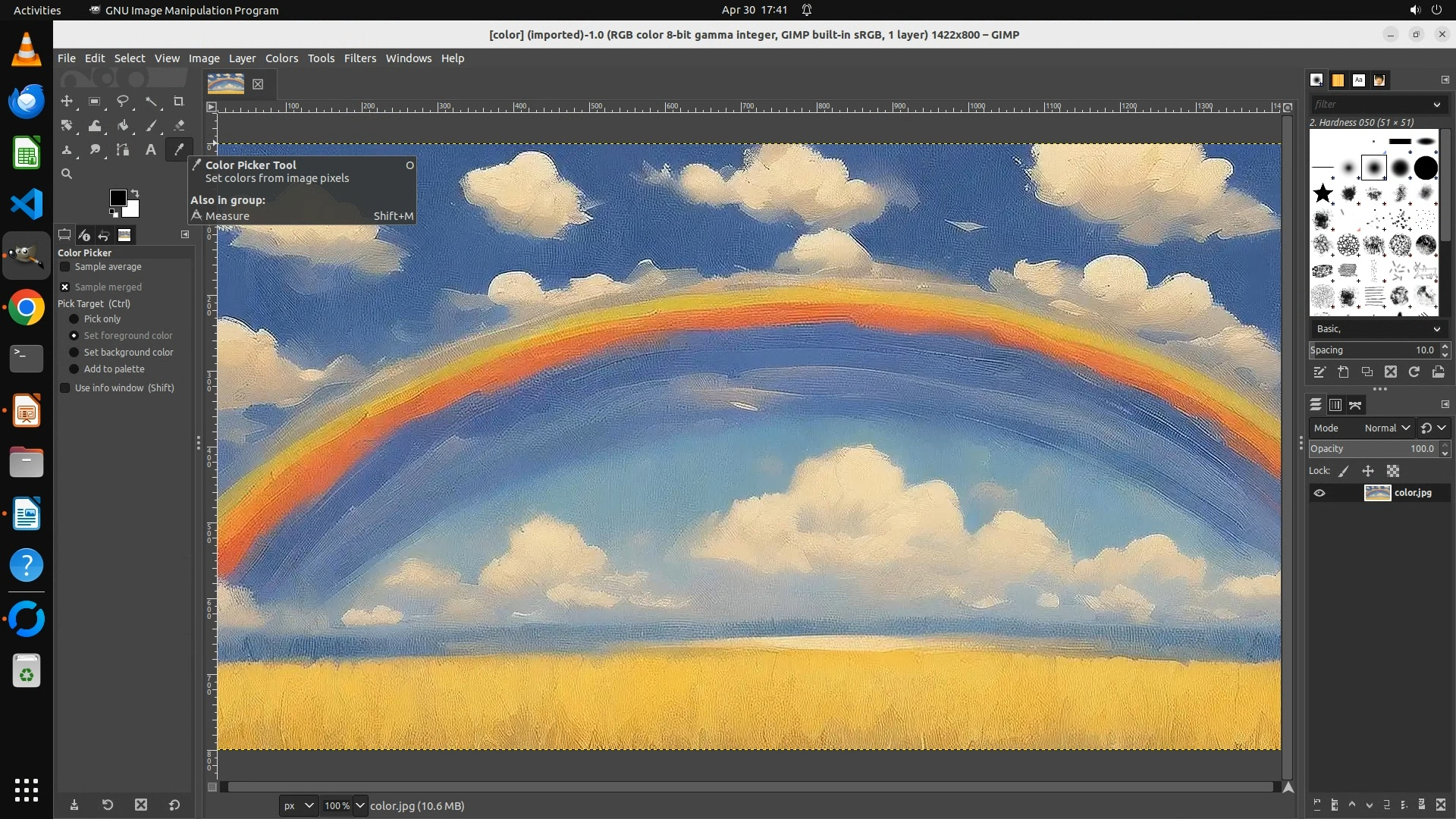1456x819 pixels.
Task: Open the Colors menu
Action: point(281,58)
